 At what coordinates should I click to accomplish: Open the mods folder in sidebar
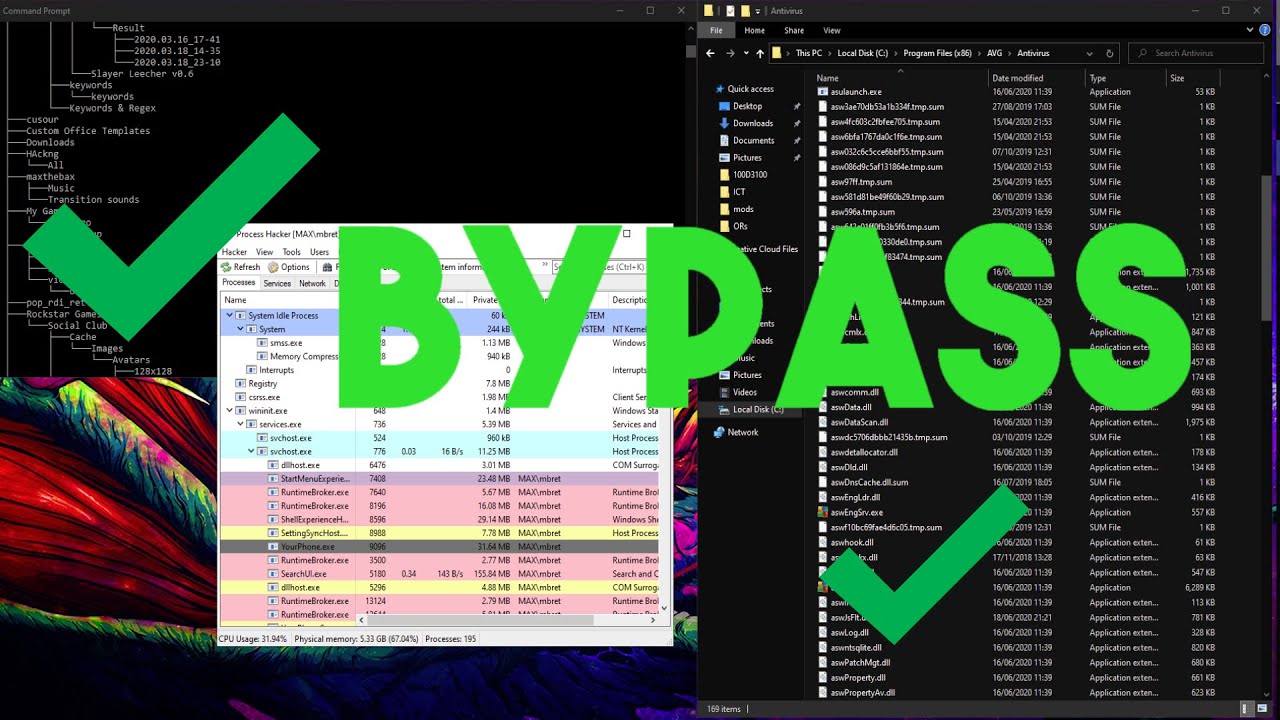pyautogui.click(x=743, y=209)
